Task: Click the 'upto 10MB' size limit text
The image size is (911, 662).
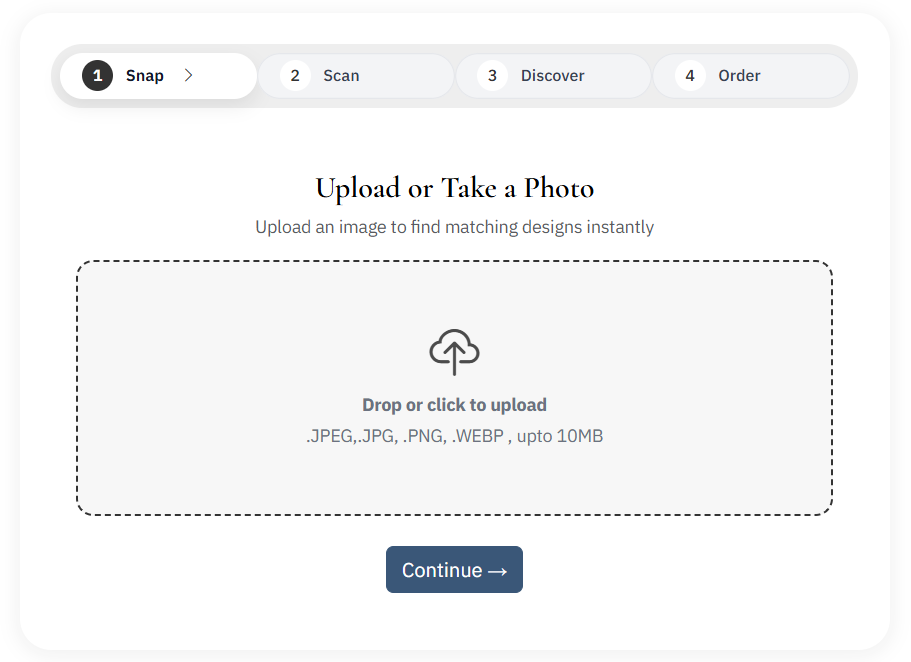Action: (560, 436)
